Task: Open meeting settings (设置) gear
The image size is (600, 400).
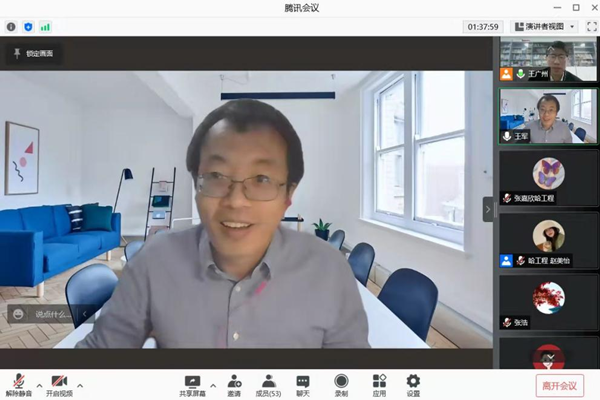Action: [x=413, y=384]
